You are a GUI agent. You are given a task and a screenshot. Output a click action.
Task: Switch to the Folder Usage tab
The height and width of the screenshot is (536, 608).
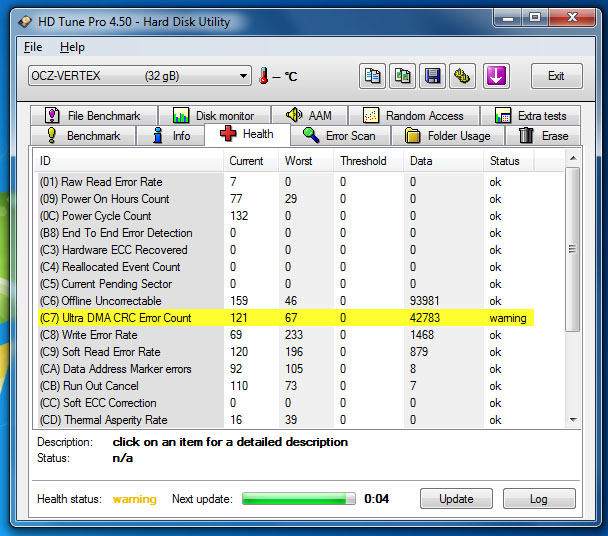pyautogui.click(x=448, y=136)
